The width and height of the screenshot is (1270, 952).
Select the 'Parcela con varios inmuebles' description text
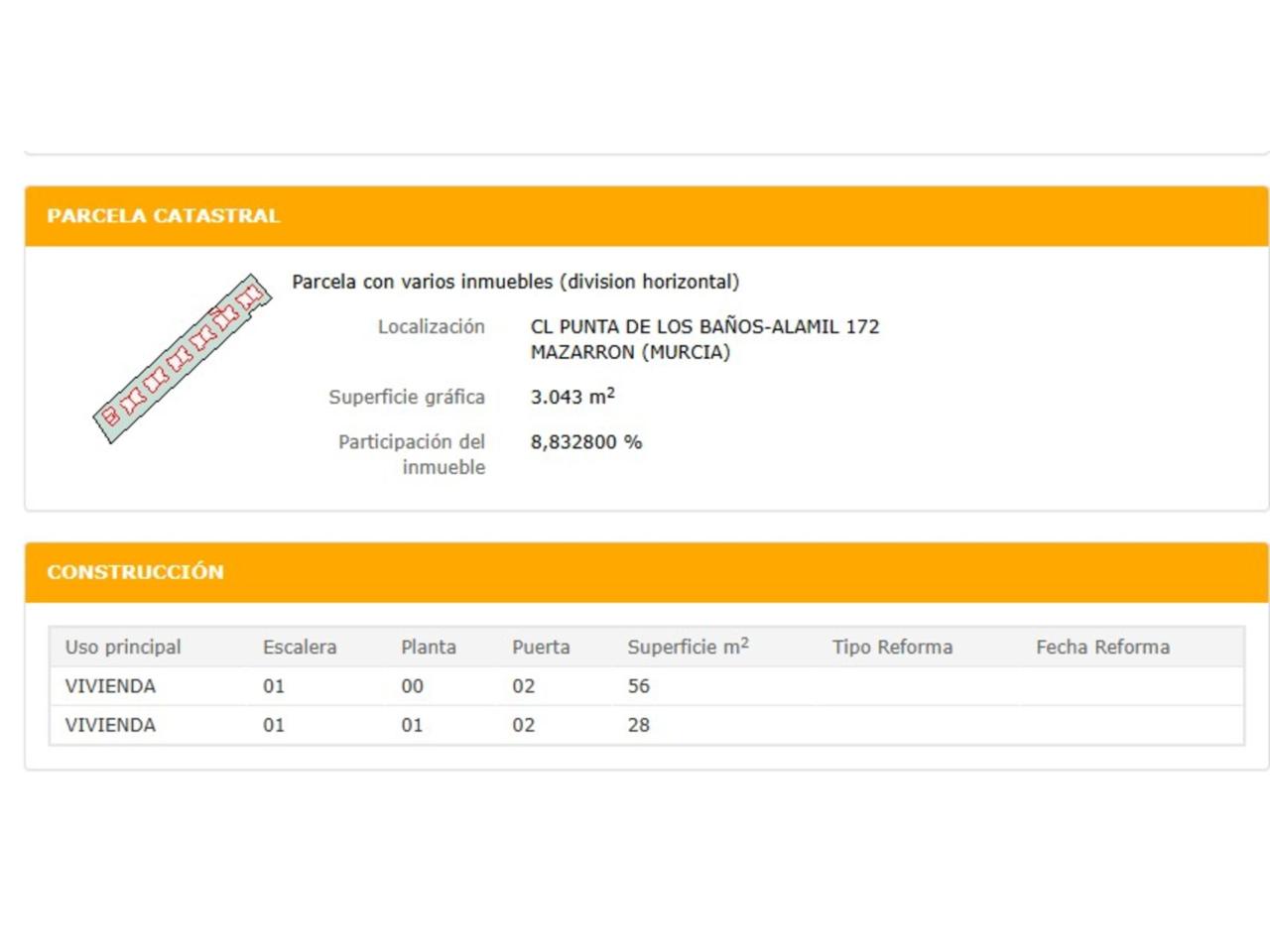[x=515, y=282]
